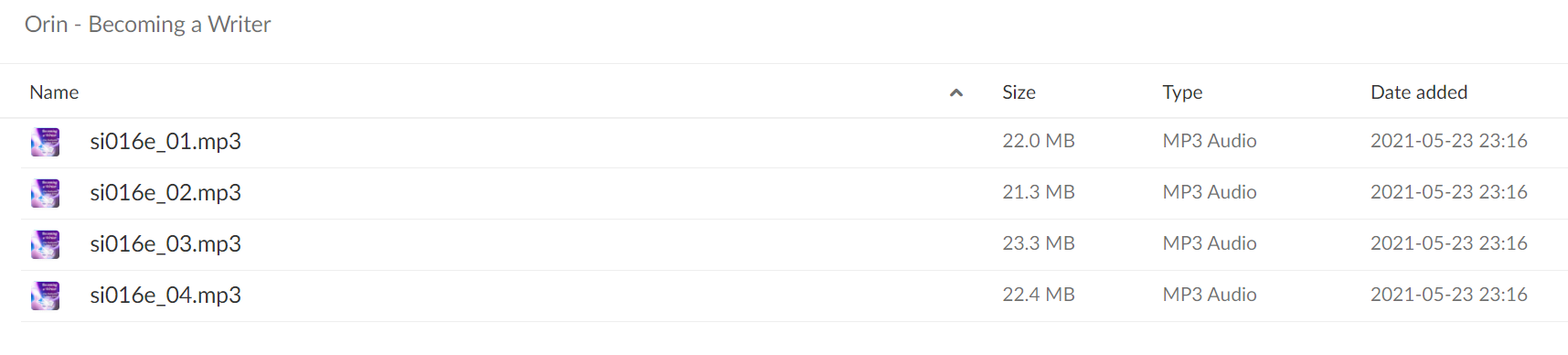Click the album art icon for si016e_02.mp3
This screenshot has width=1568, height=355.
pos(46,193)
